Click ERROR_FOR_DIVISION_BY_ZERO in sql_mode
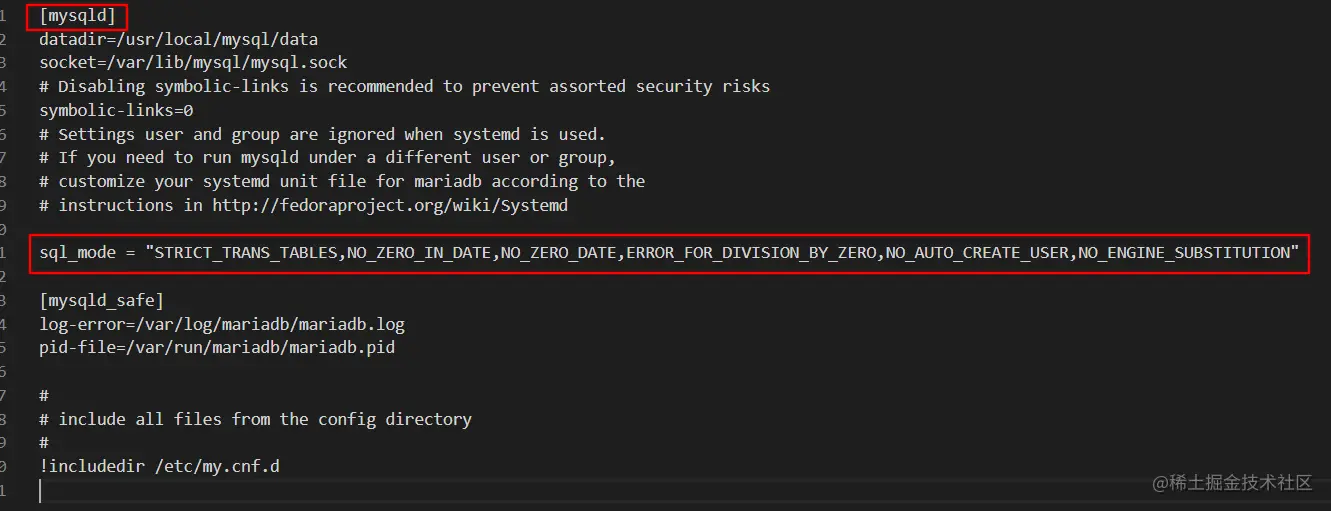 750,252
